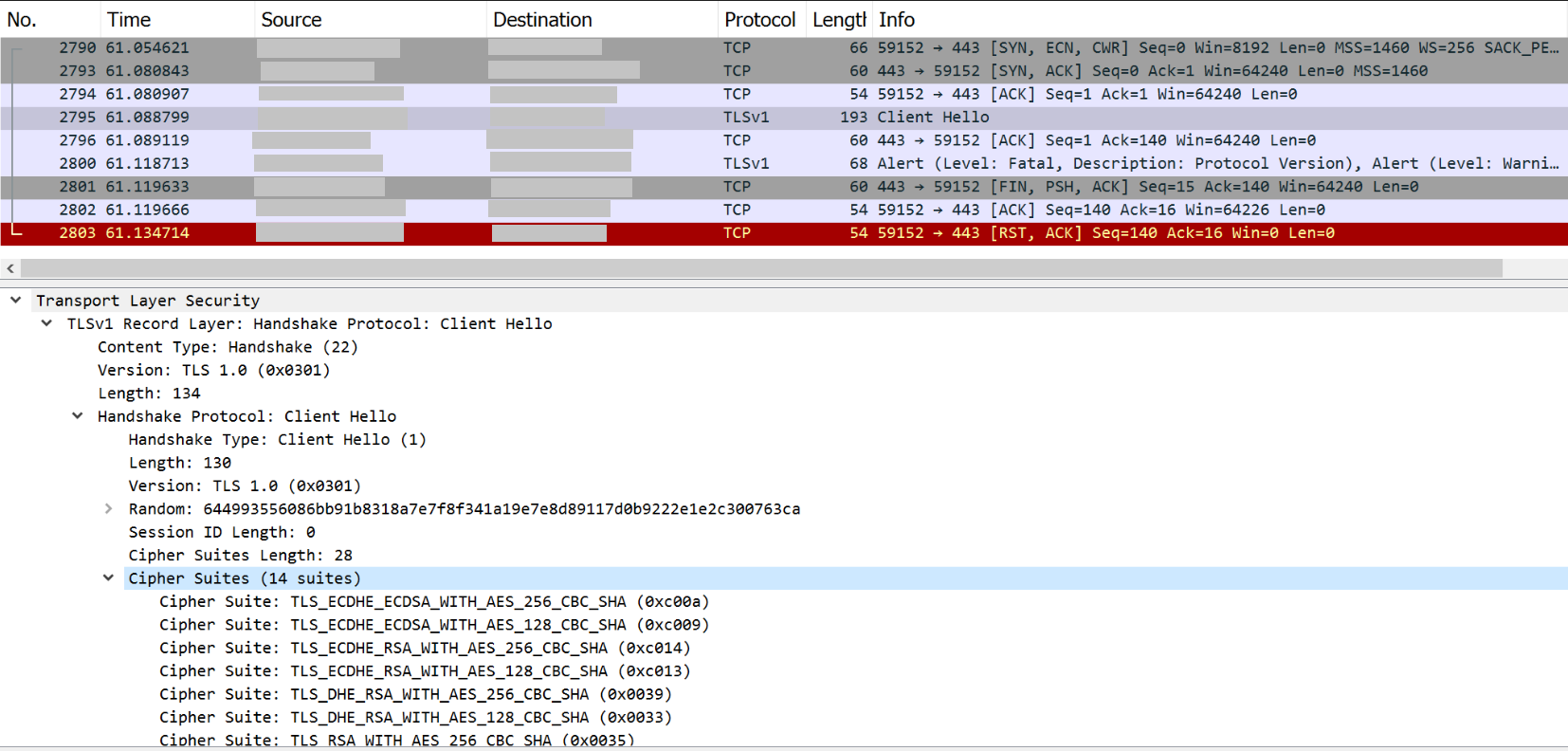The width and height of the screenshot is (1568, 751).
Task: Click the Destination column header
Action: (542, 20)
